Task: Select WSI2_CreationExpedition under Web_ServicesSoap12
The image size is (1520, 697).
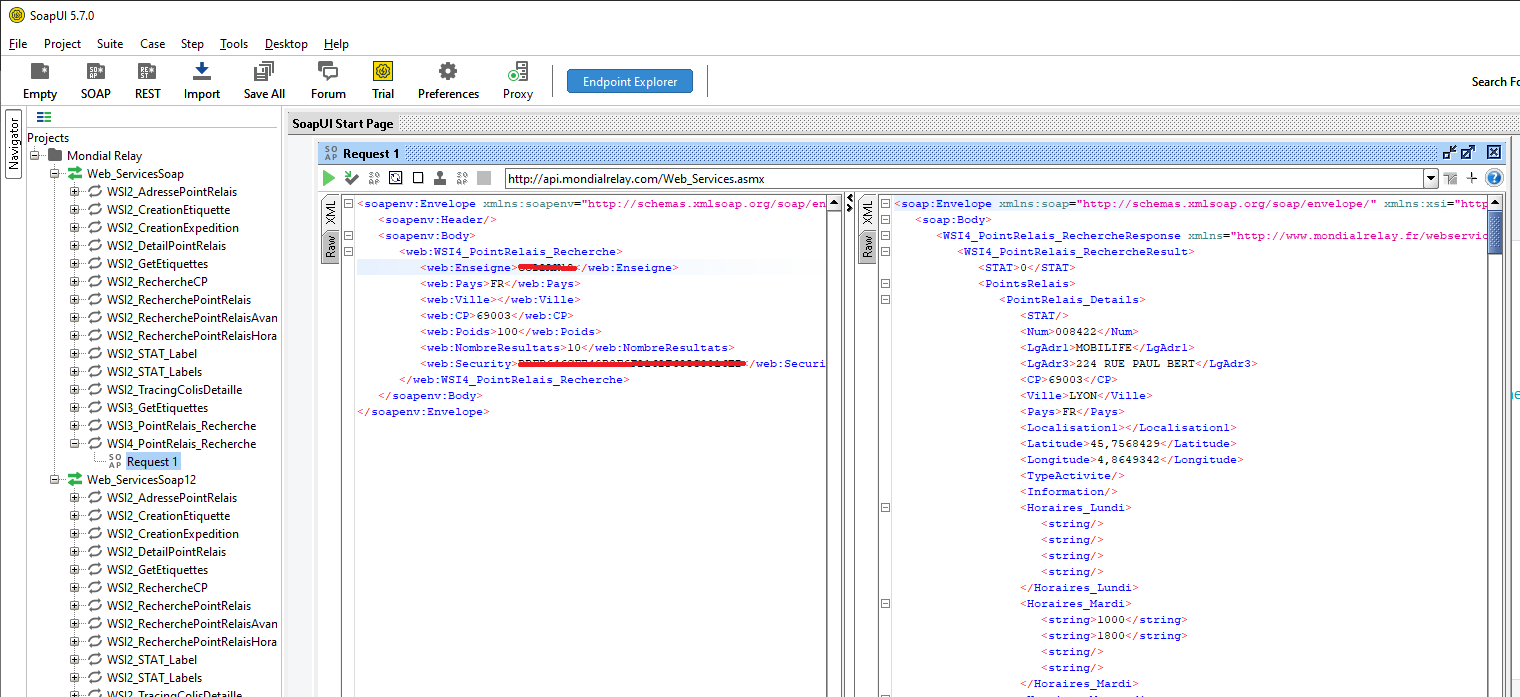Action: coord(173,534)
